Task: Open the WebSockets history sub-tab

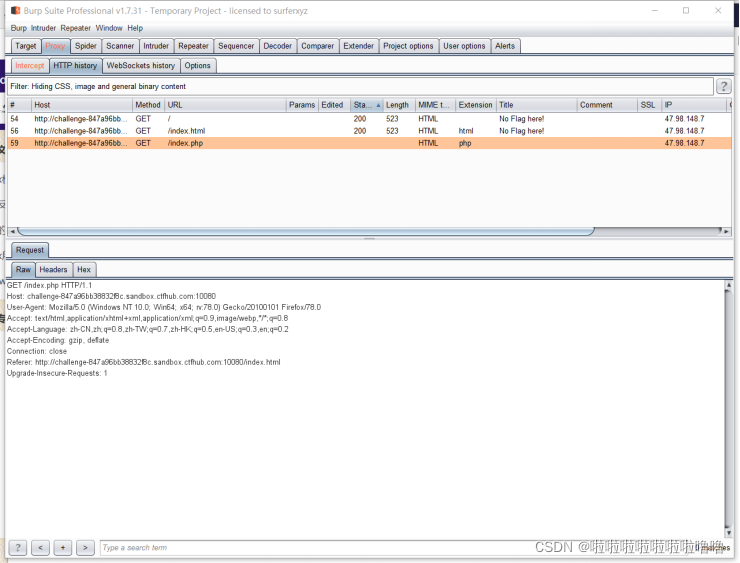Action: 141,66
